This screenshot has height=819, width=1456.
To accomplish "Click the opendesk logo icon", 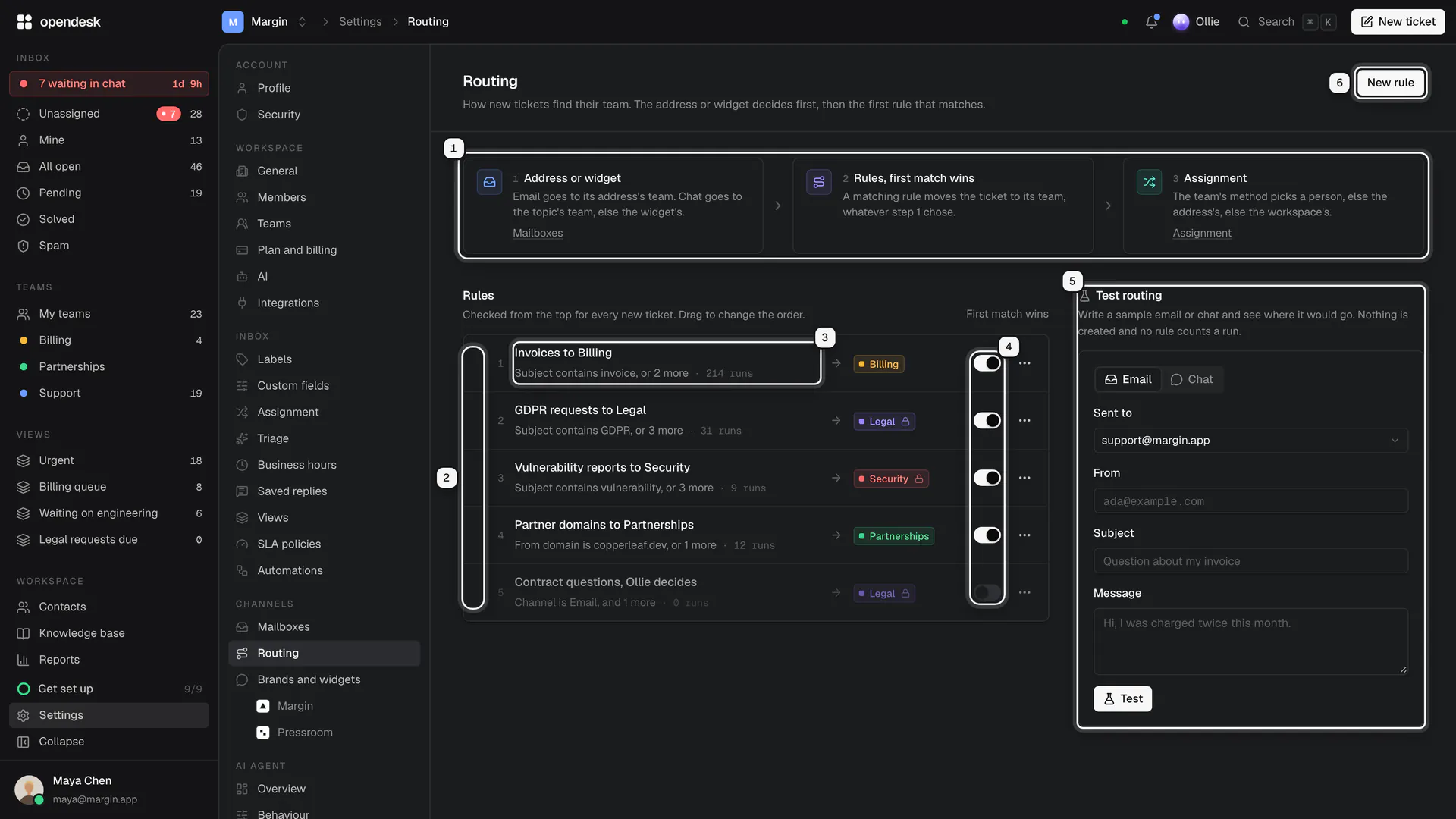I will click(24, 22).
